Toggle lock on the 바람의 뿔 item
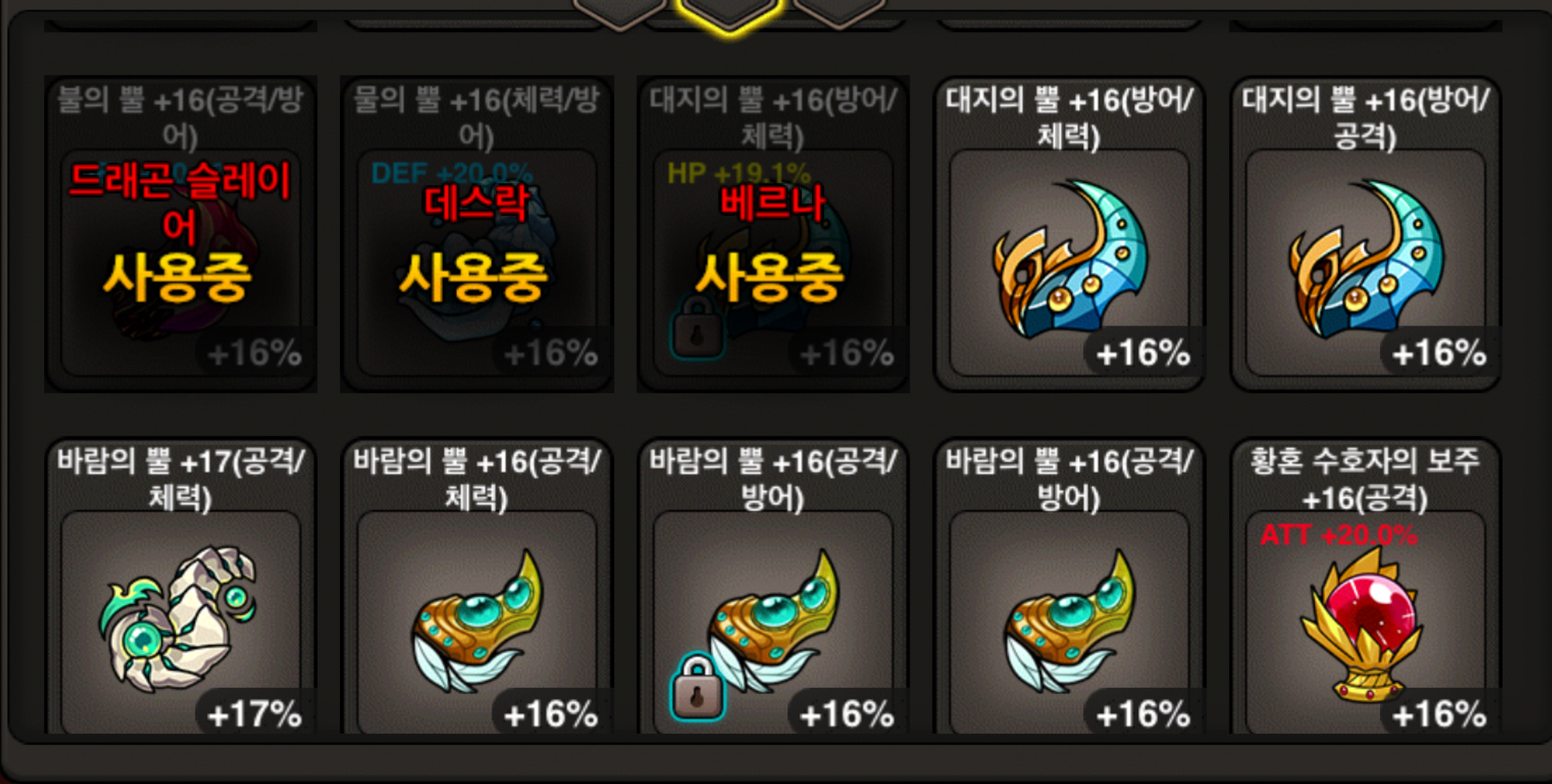The image size is (1552, 784). click(697, 687)
